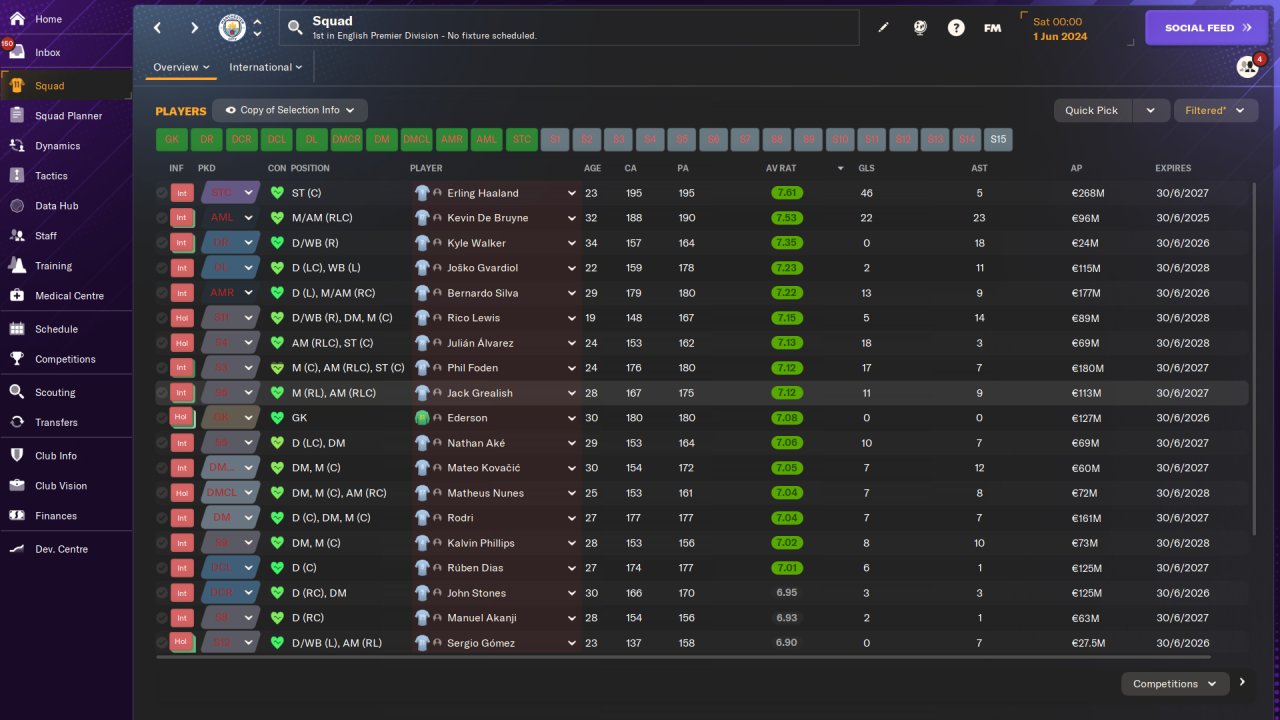The image size is (1280, 720).
Task: Select the row circle for Phil Foden
Action: pyautogui.click(x=162, y=368)
